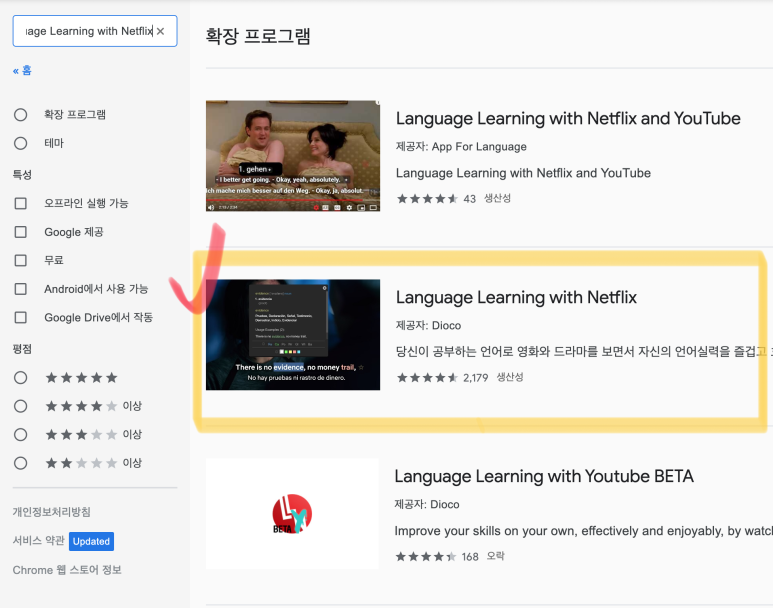Screen dimensions: 773x608
Task: Click the Korean description starting 당신이 공부하는 언어로
Action: (x=584, y=352)
